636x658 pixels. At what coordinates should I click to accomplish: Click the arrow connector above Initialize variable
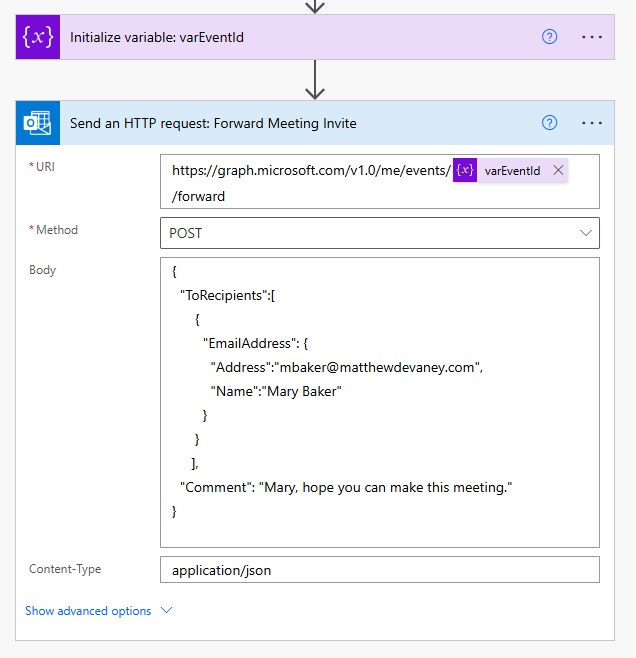coord(315,6)
